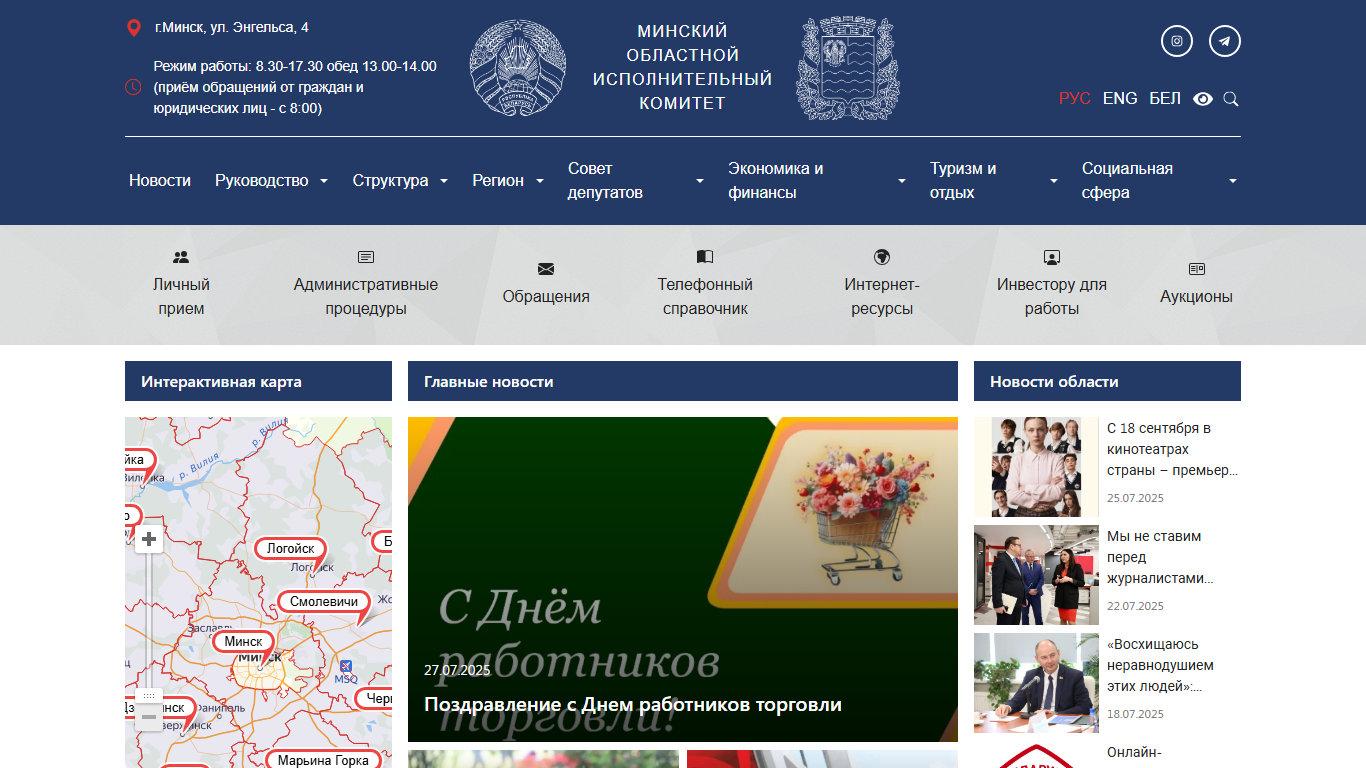Screen dimensions: 1366x768
Task: Click the Аукционы newspaper icon
Action: pos(1197,269)
